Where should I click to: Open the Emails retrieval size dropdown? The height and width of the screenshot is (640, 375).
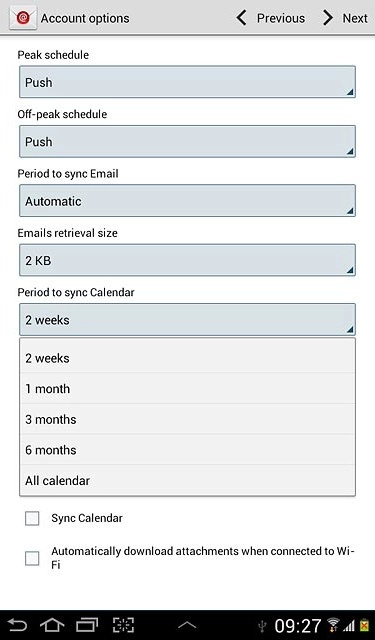(187, 260)
